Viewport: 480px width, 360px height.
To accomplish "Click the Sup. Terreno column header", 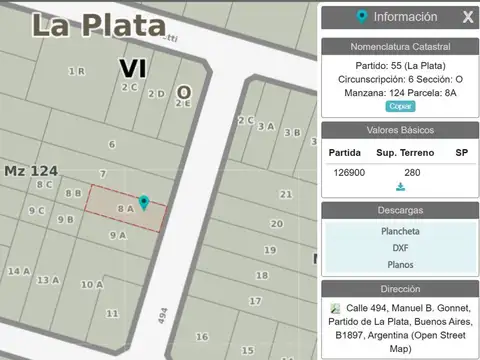I will click(x=405, y=153).
